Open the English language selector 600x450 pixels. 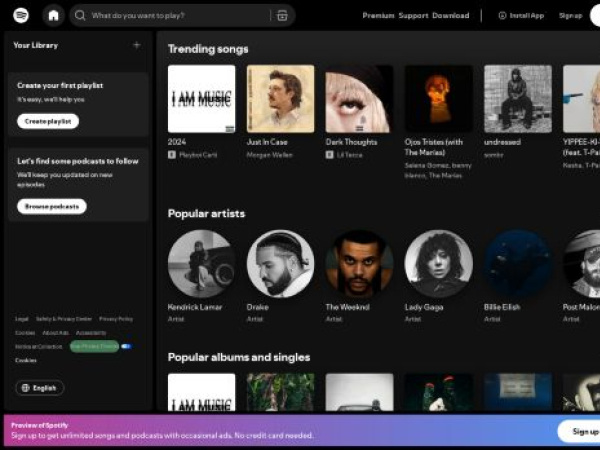pyautogui.click(x=40, y=388)
